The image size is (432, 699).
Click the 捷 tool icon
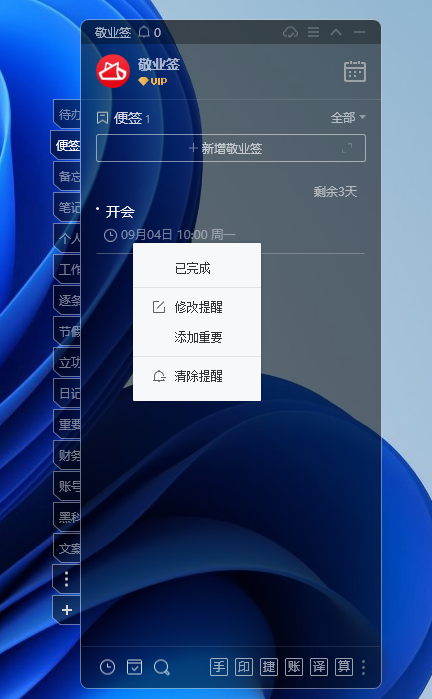point(269,667)
